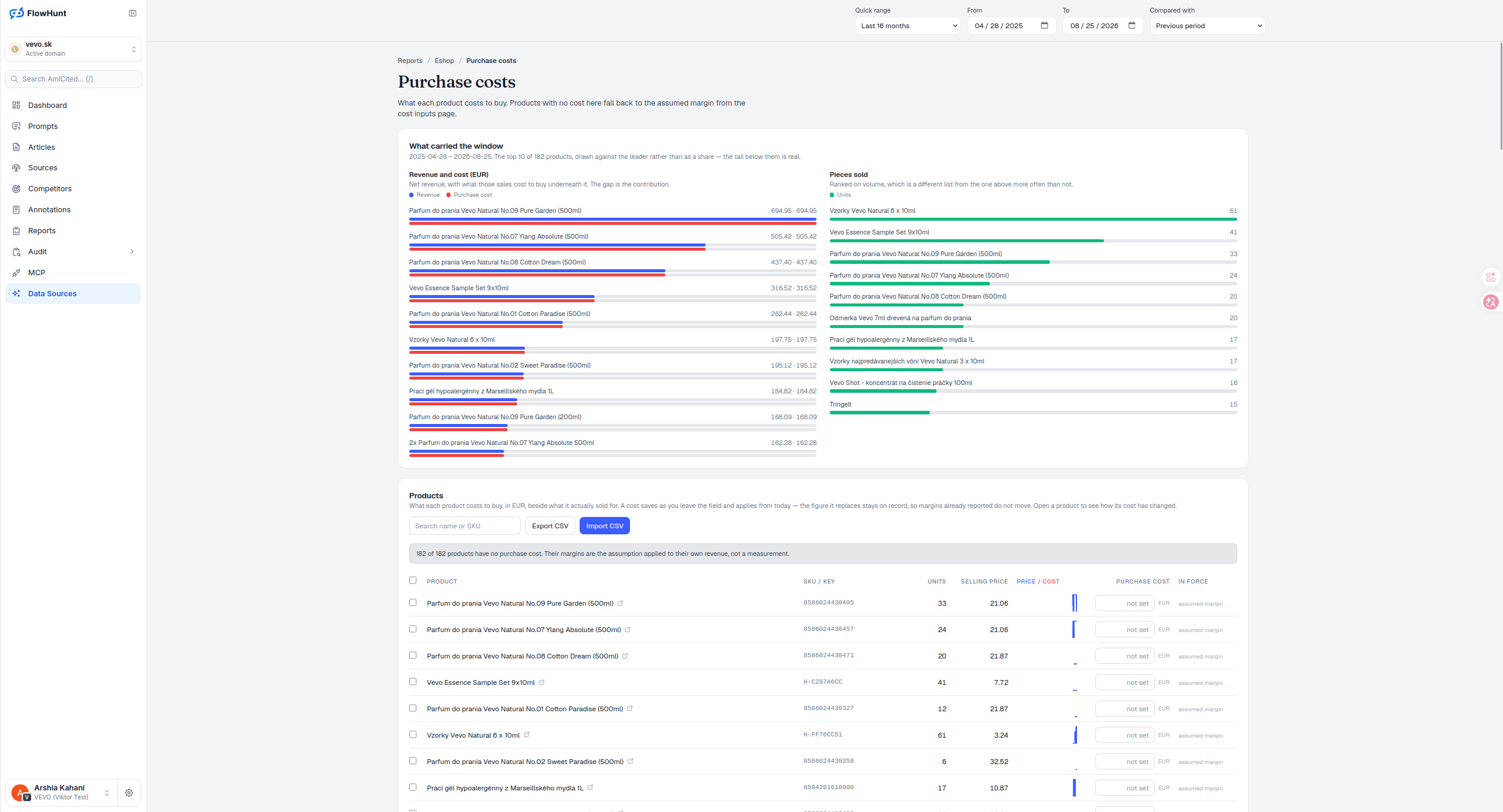Open external link for Prací gél hypoalergénny 1L

[x=590, y=788]
